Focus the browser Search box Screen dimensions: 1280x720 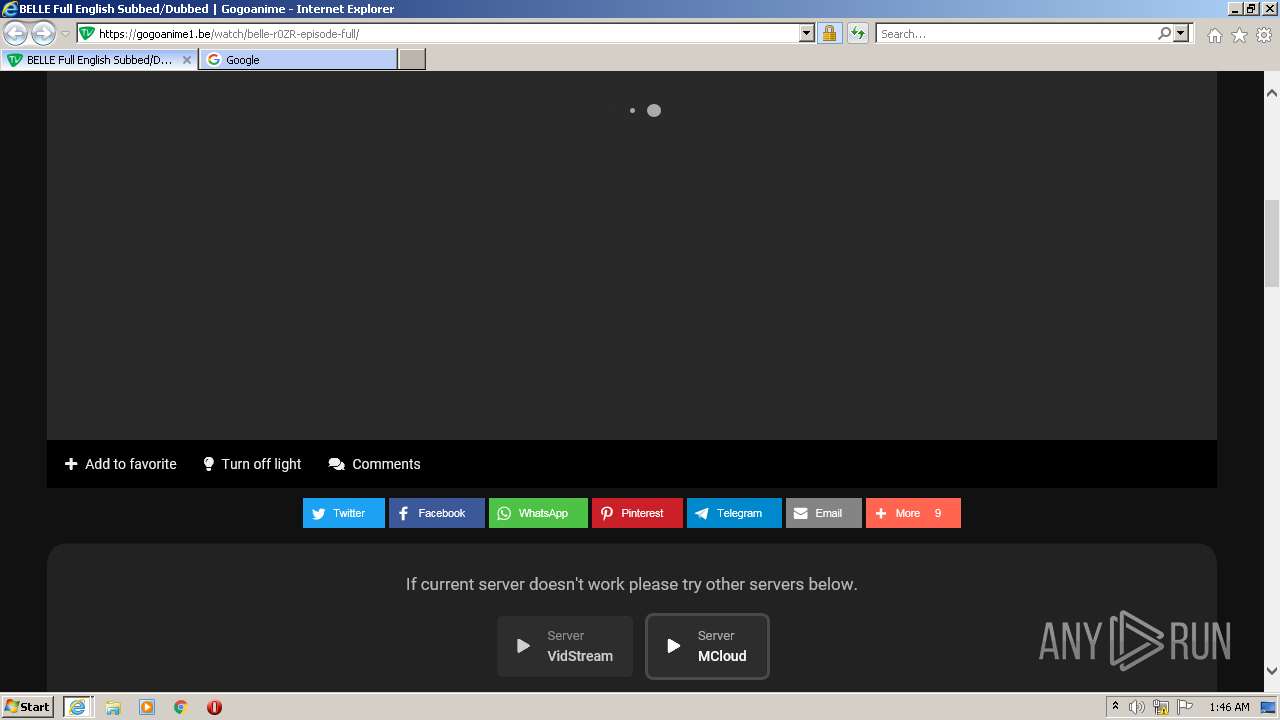pyautogui.click(x=1017, y=33)
